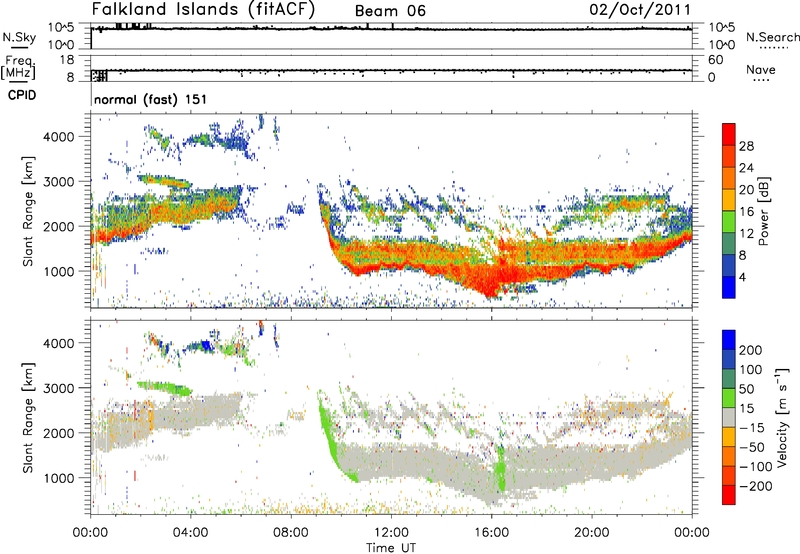This screenshot has width=800, height=554.
Task: Select the "N.Search" legend label
Action: coord(772,37)
